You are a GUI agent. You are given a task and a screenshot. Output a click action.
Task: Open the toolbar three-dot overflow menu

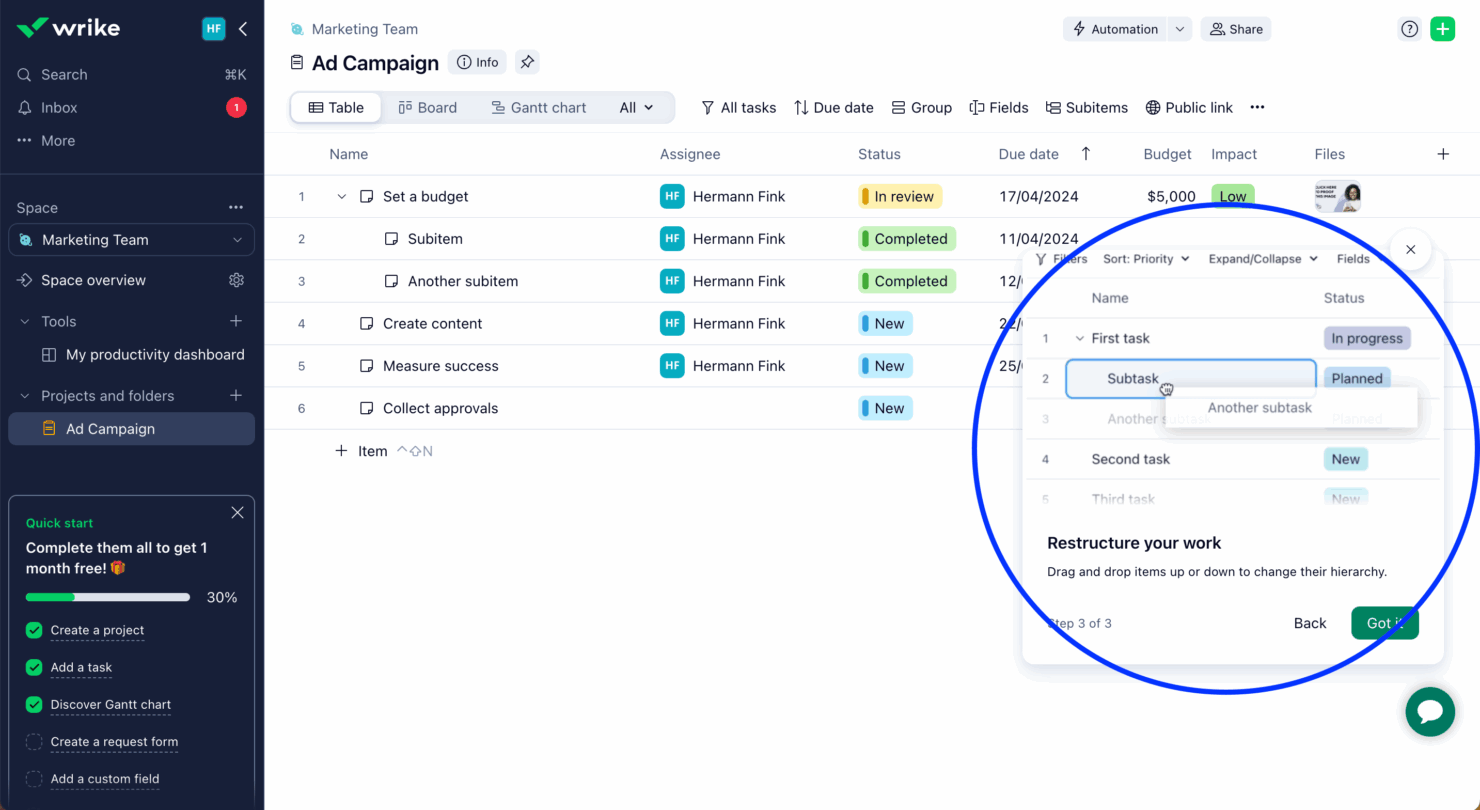point(1257,108)
